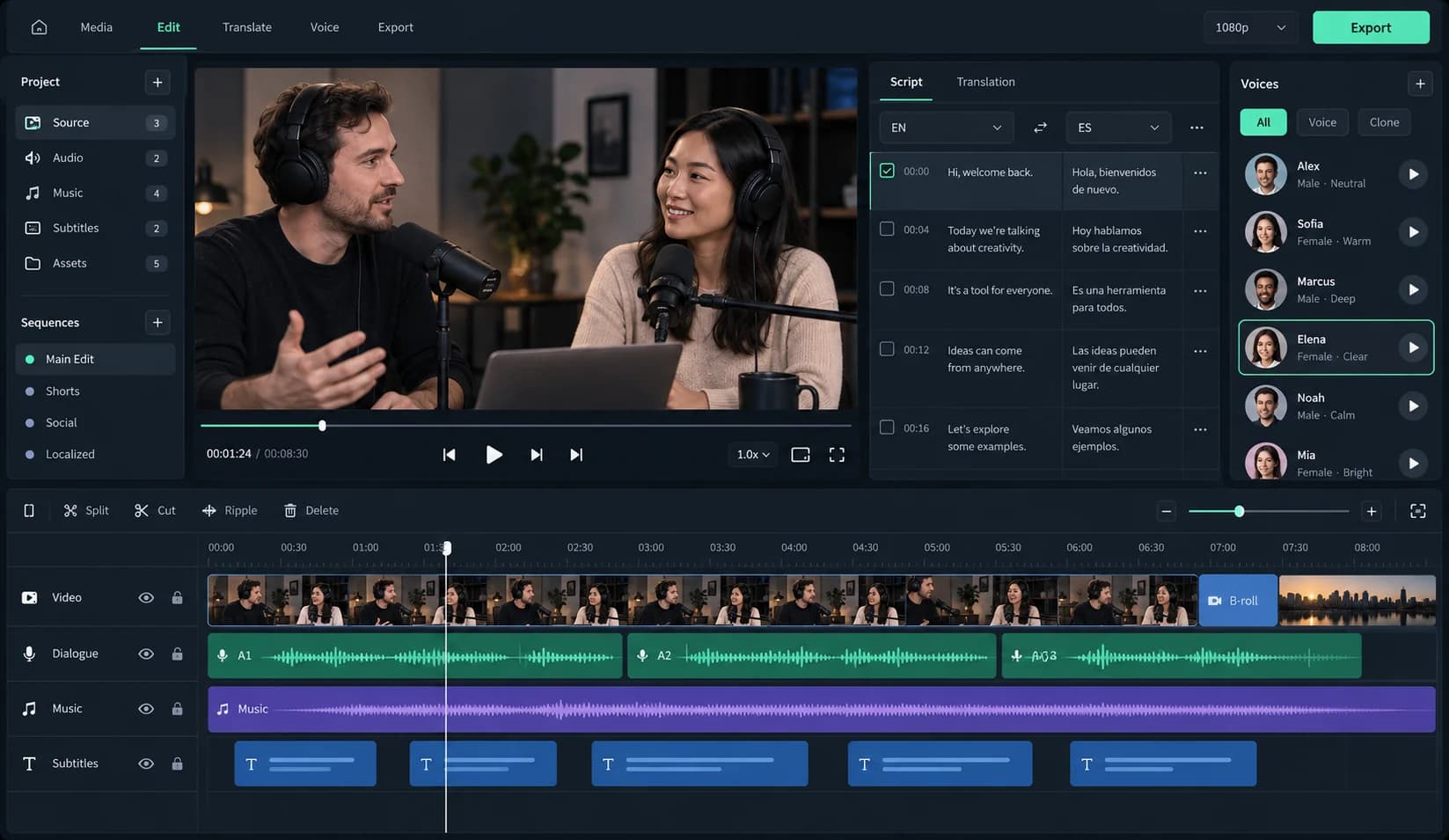The height and width of the screenshot is (840, 1449).
Task: Open the Media tab
Action: point(97,27)
